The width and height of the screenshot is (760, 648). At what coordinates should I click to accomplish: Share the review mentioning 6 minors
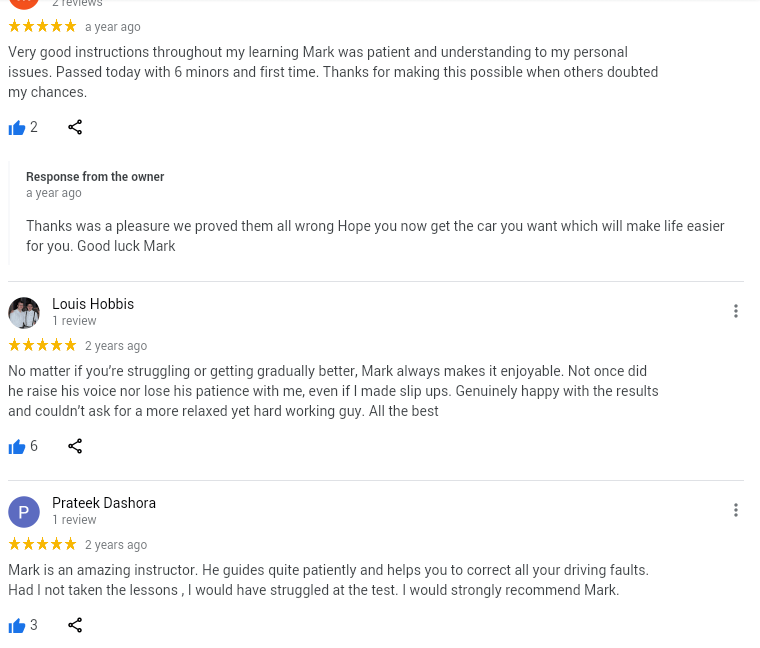point(75,127)
